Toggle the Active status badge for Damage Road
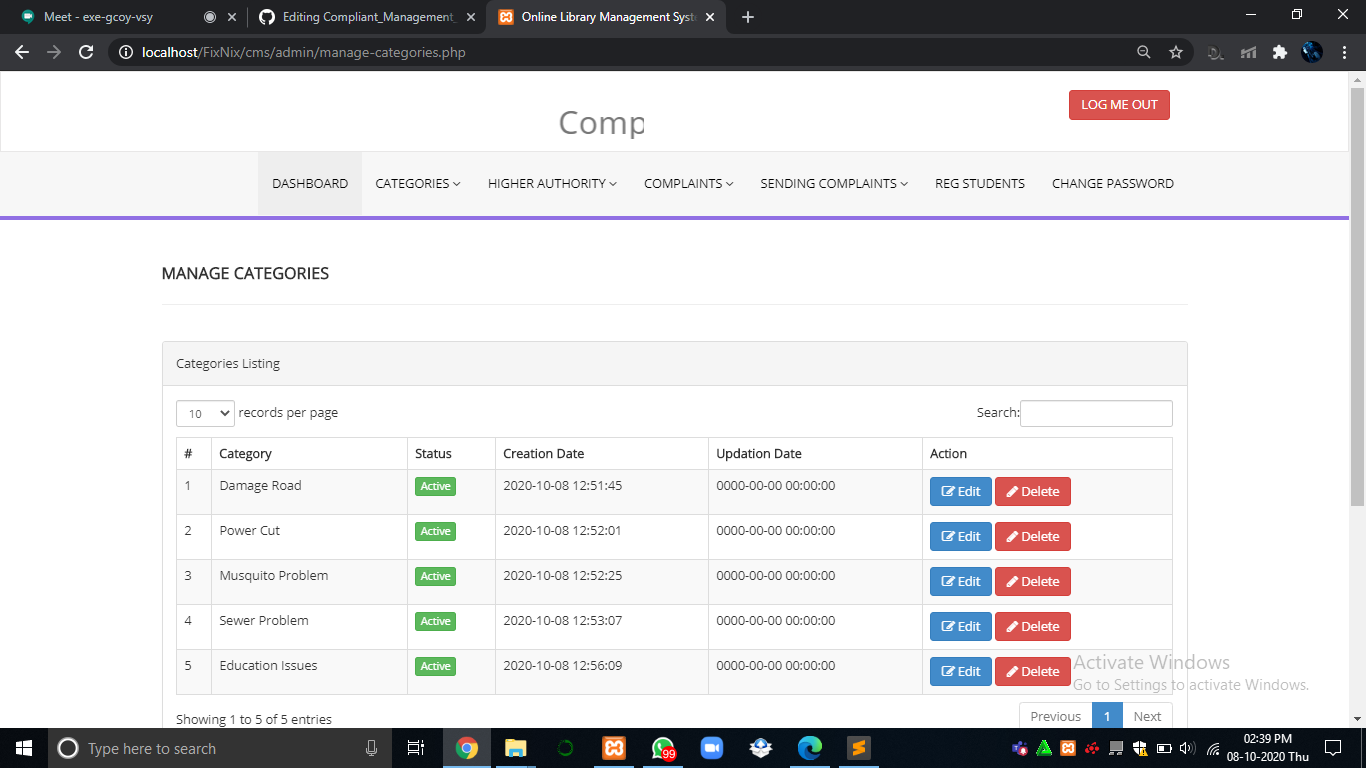 (435, 486)
